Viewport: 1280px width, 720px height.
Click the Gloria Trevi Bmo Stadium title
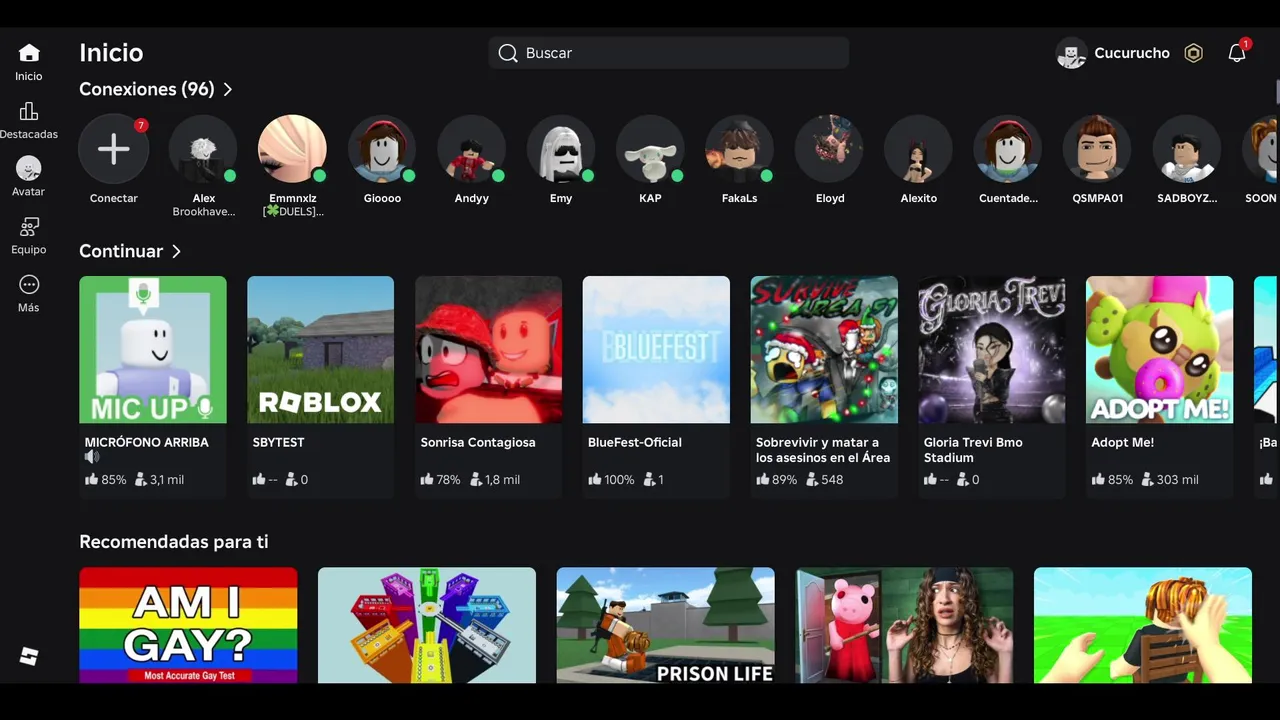[x=974, y=450]
